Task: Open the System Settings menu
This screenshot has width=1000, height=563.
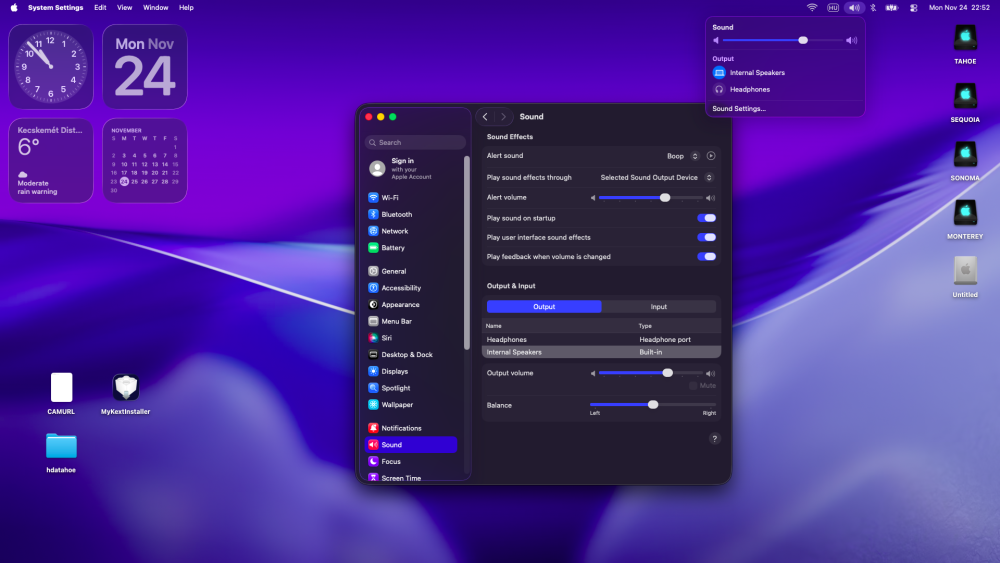Action: 55,8
